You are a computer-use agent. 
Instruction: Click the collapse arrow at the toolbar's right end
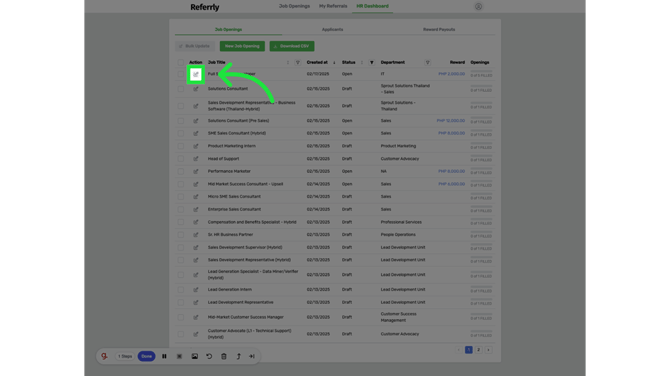point(252,356)
